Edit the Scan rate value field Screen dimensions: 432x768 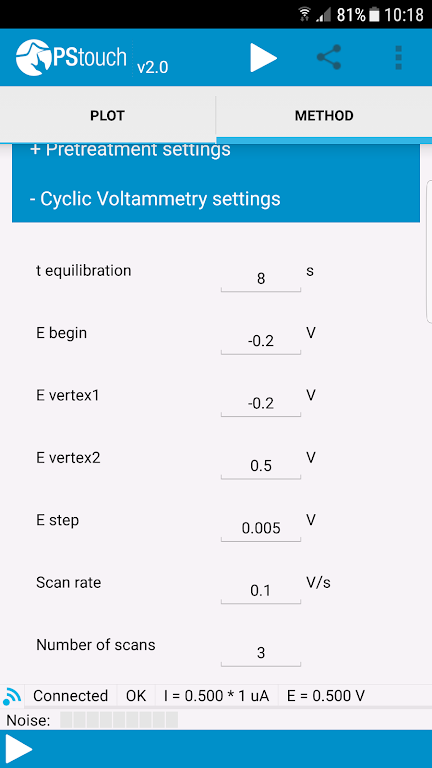(x=261, y=591)
